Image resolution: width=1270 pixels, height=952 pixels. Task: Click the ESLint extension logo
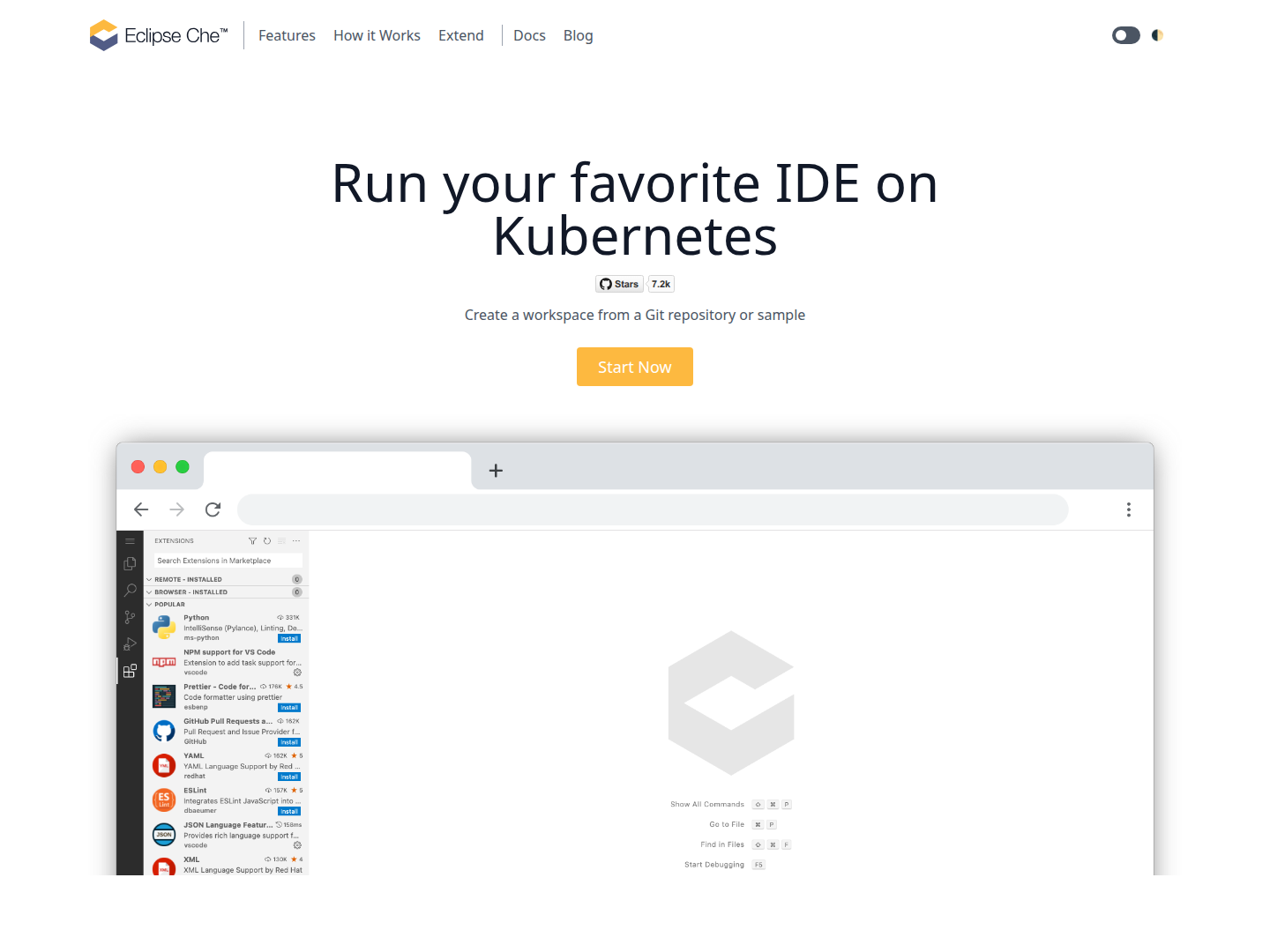(164, 800)
